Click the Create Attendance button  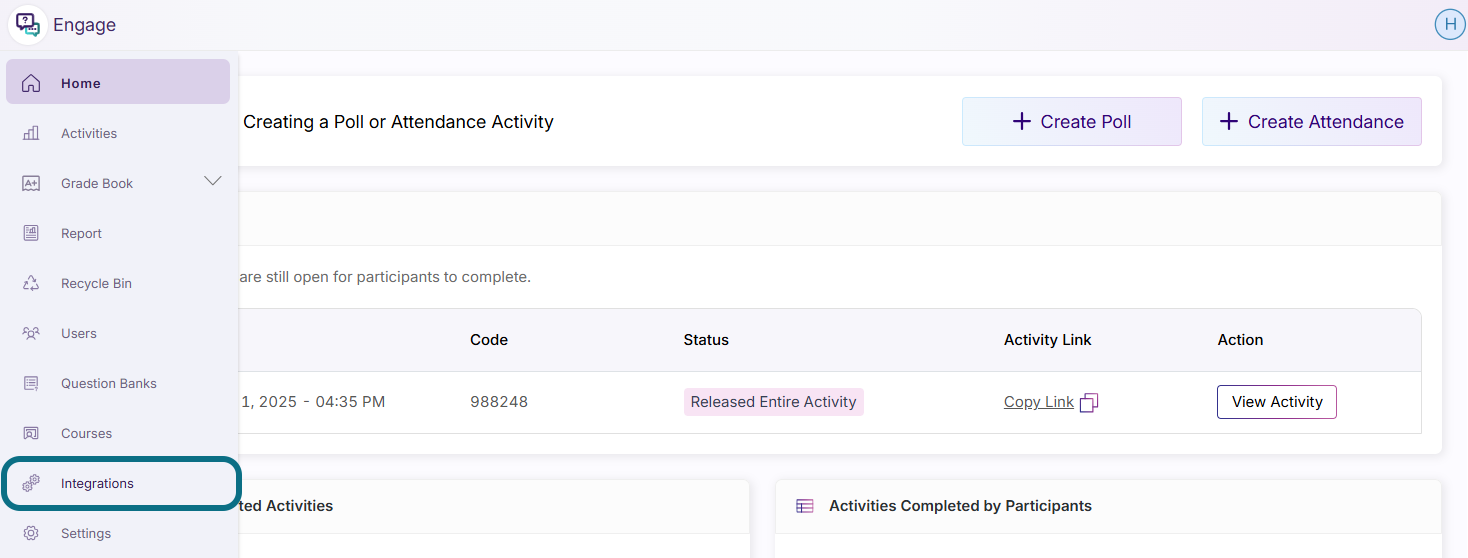pyautogui.click(x=1312, y=121)
